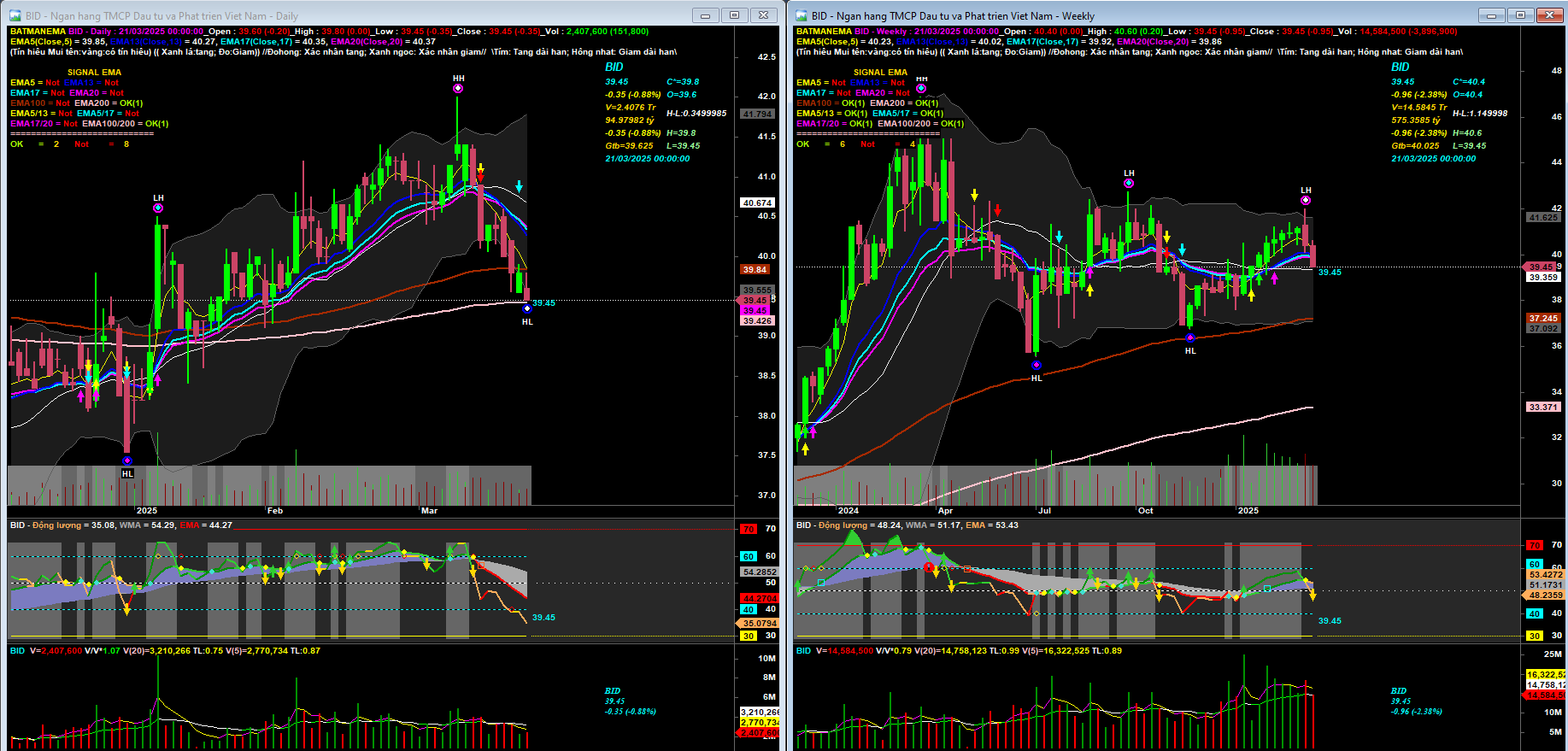Click the Jul label on the Weekly time axis

tap(1044, 511)
